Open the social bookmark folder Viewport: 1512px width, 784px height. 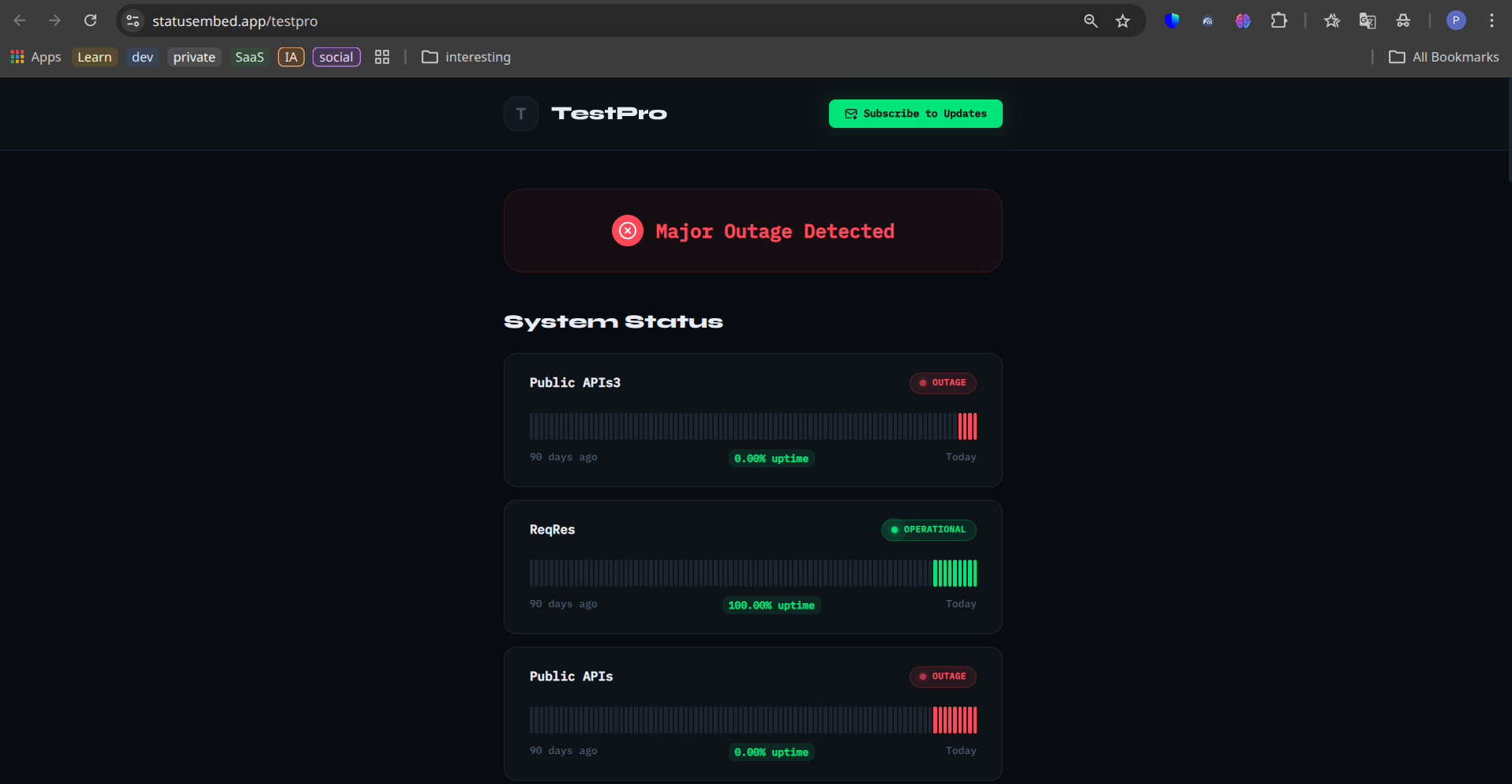(336, 57)
